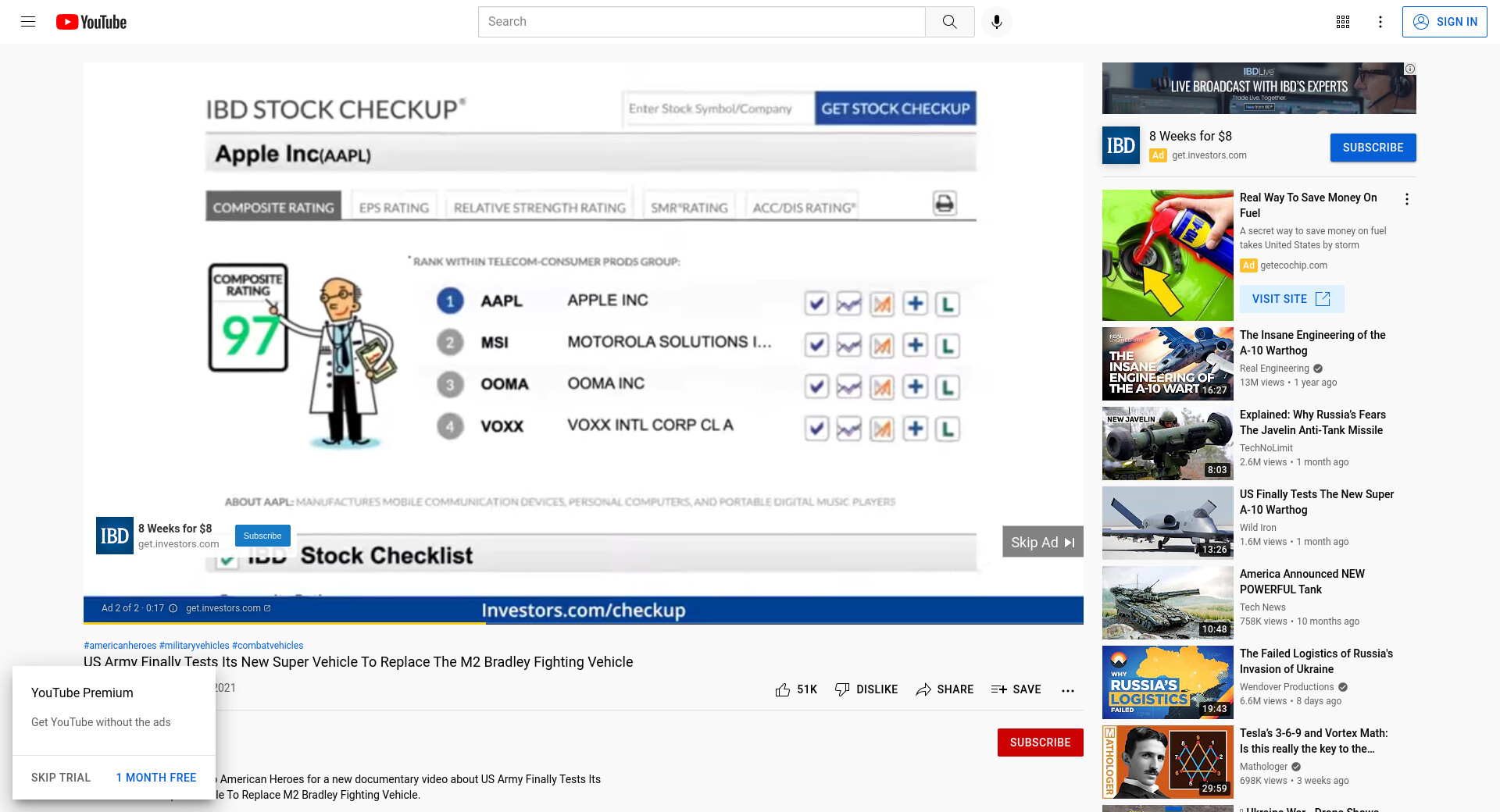This screenshot has width=1500, height=812.
Task: Open the YouTube apps grid
Action: (1343, 22)
